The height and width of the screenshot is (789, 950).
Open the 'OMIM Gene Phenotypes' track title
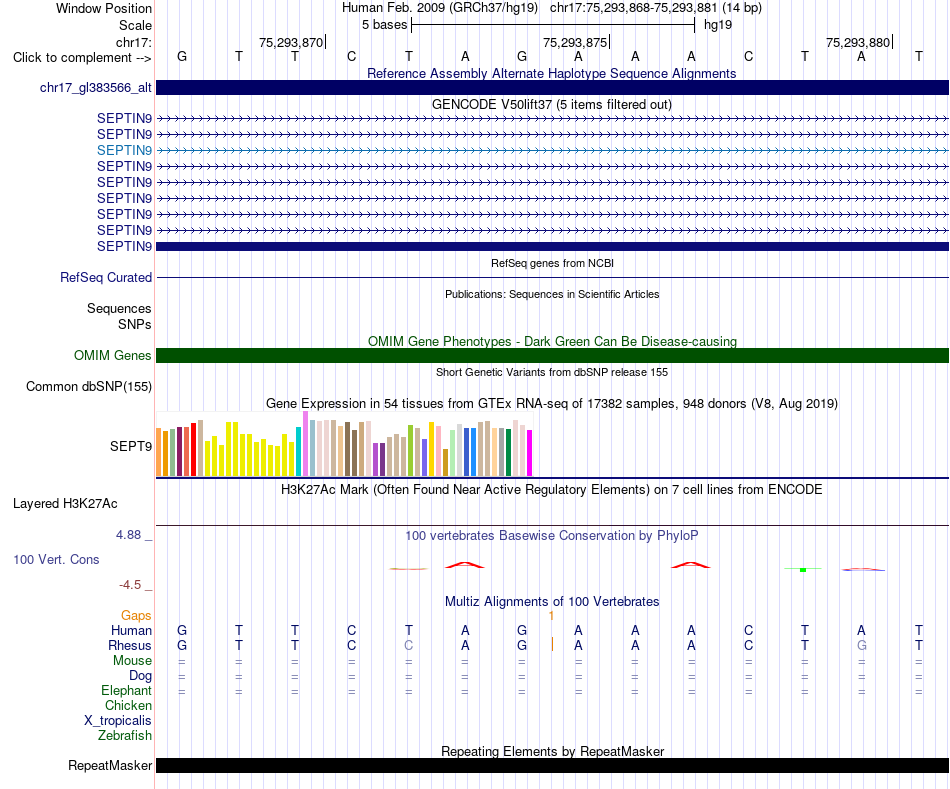[552, 341]
